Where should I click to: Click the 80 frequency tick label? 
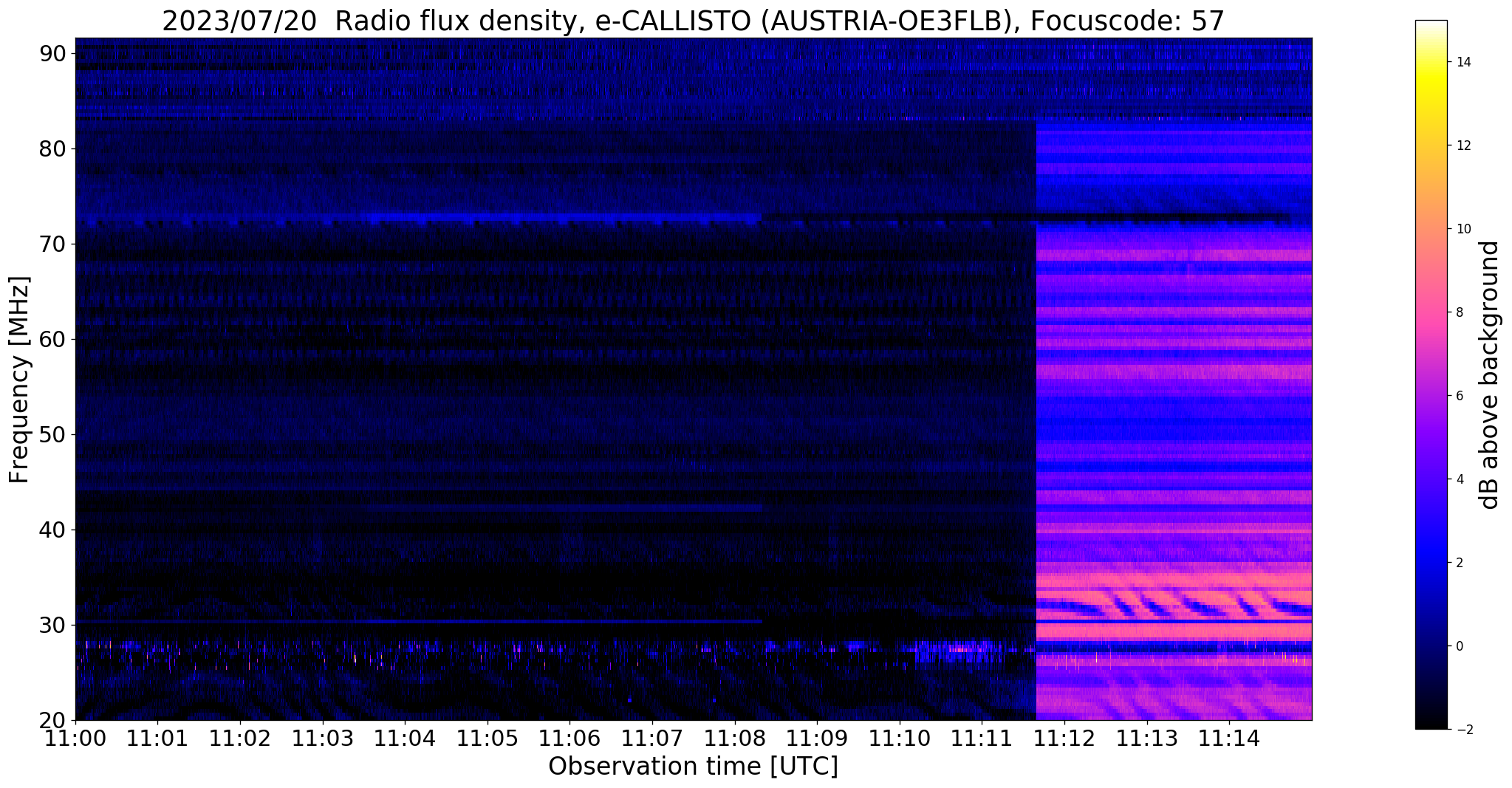click(52, 148)
